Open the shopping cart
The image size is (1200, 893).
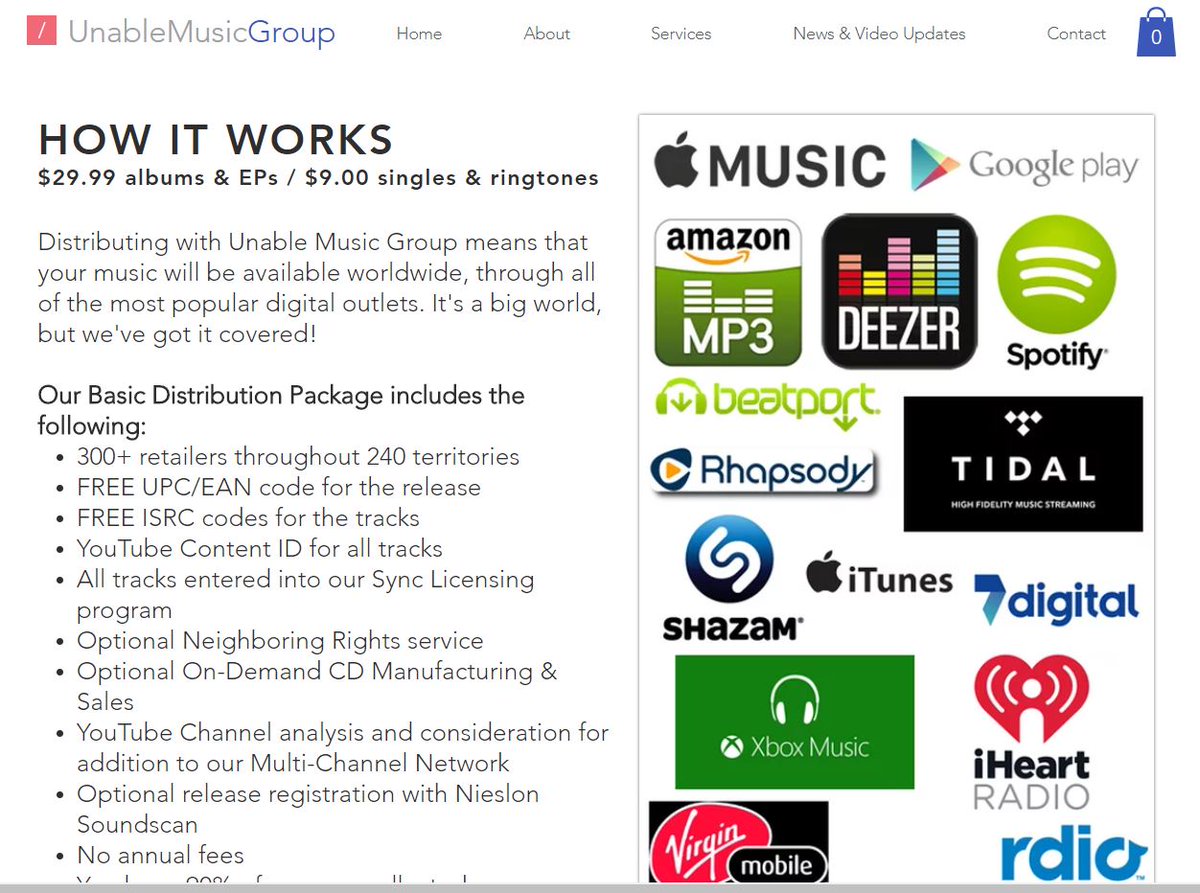pos(1155,33)
